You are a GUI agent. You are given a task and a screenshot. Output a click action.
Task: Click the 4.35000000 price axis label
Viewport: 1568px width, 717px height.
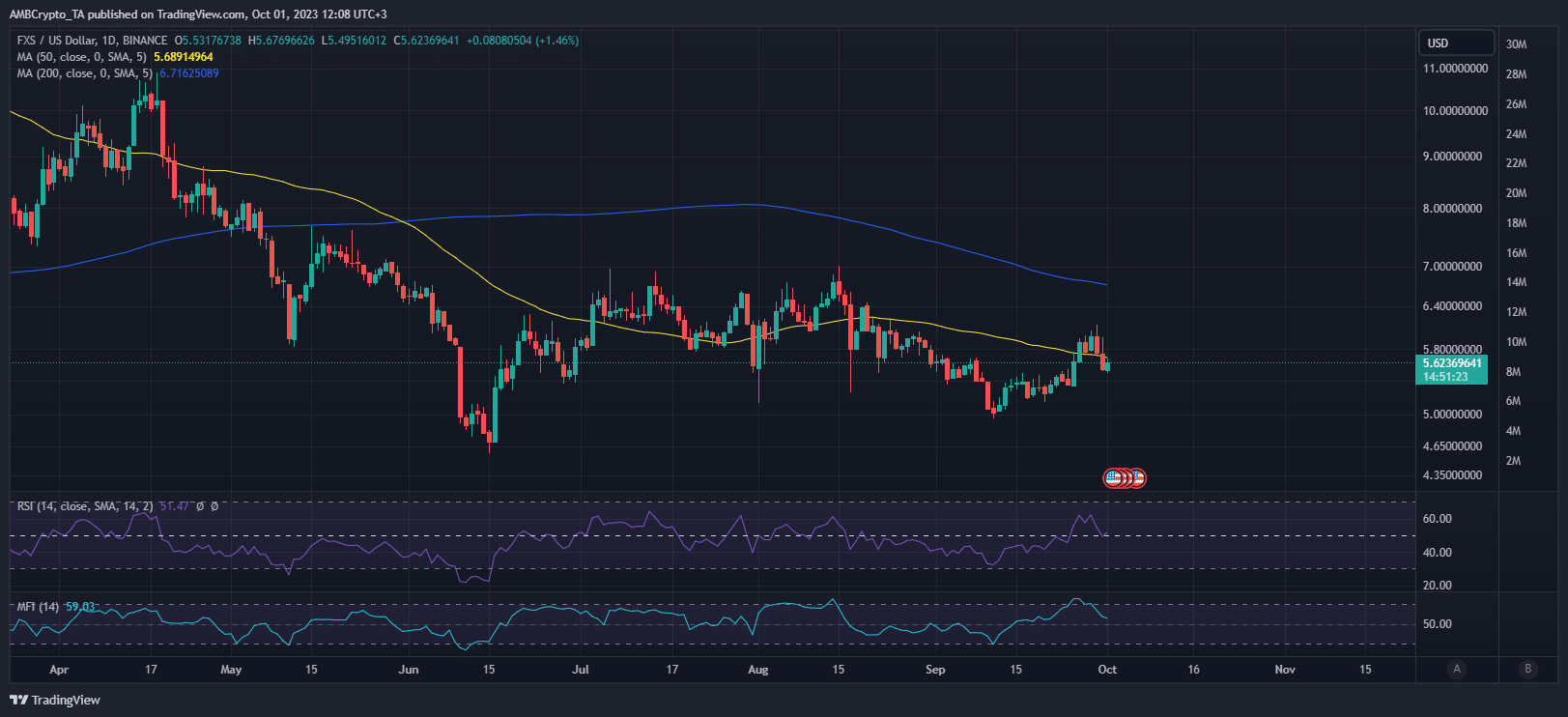click(1452, 475)
